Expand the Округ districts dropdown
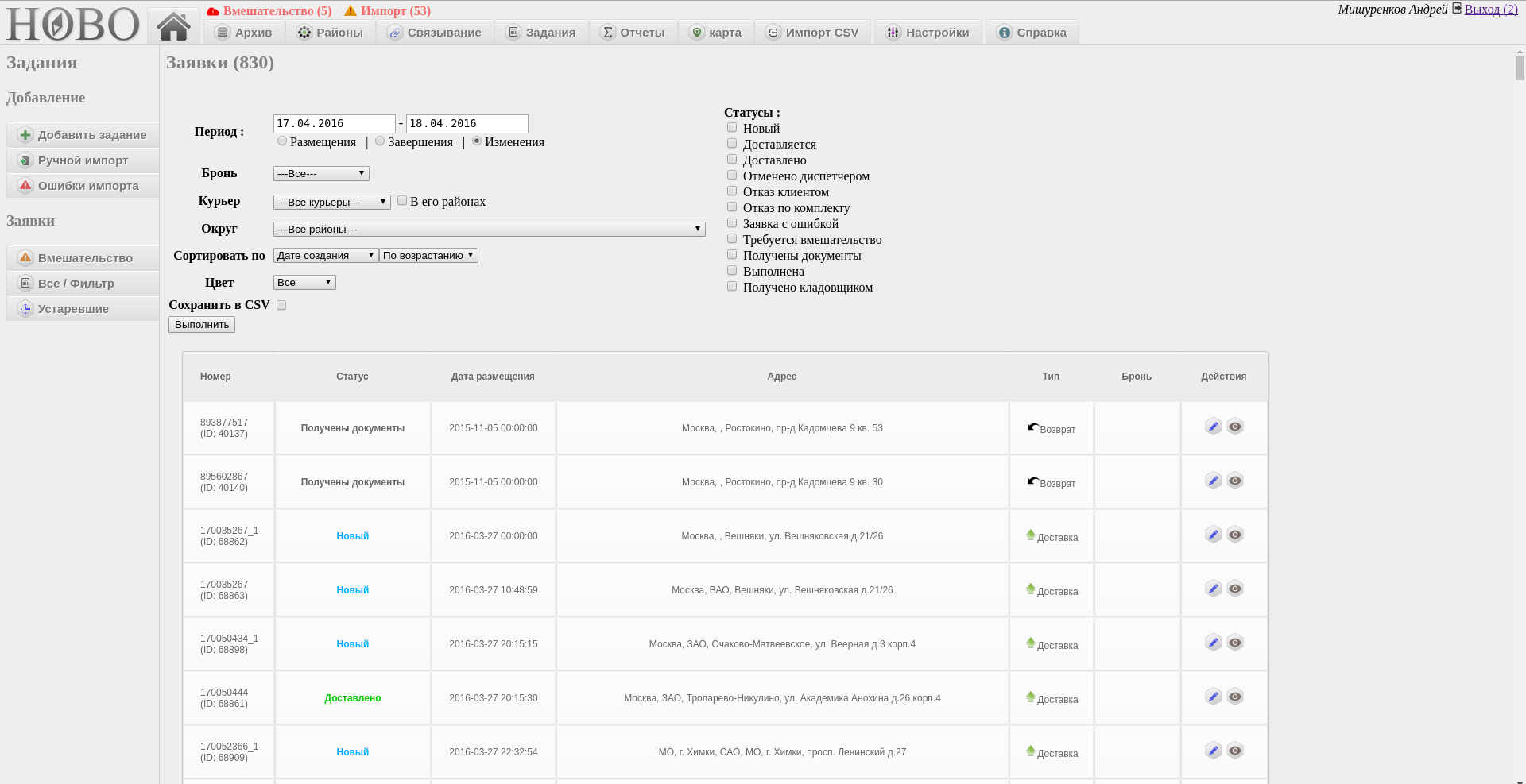1526x784 pixels. click(x=489, y=229)
